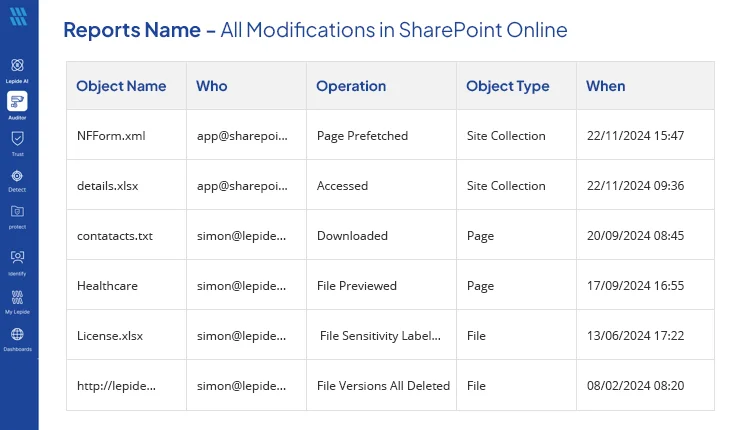This screenshot has height=430, width=731.
Task: Click the 22/11/2024 09:36 timestamp
Action: point(635,186)
